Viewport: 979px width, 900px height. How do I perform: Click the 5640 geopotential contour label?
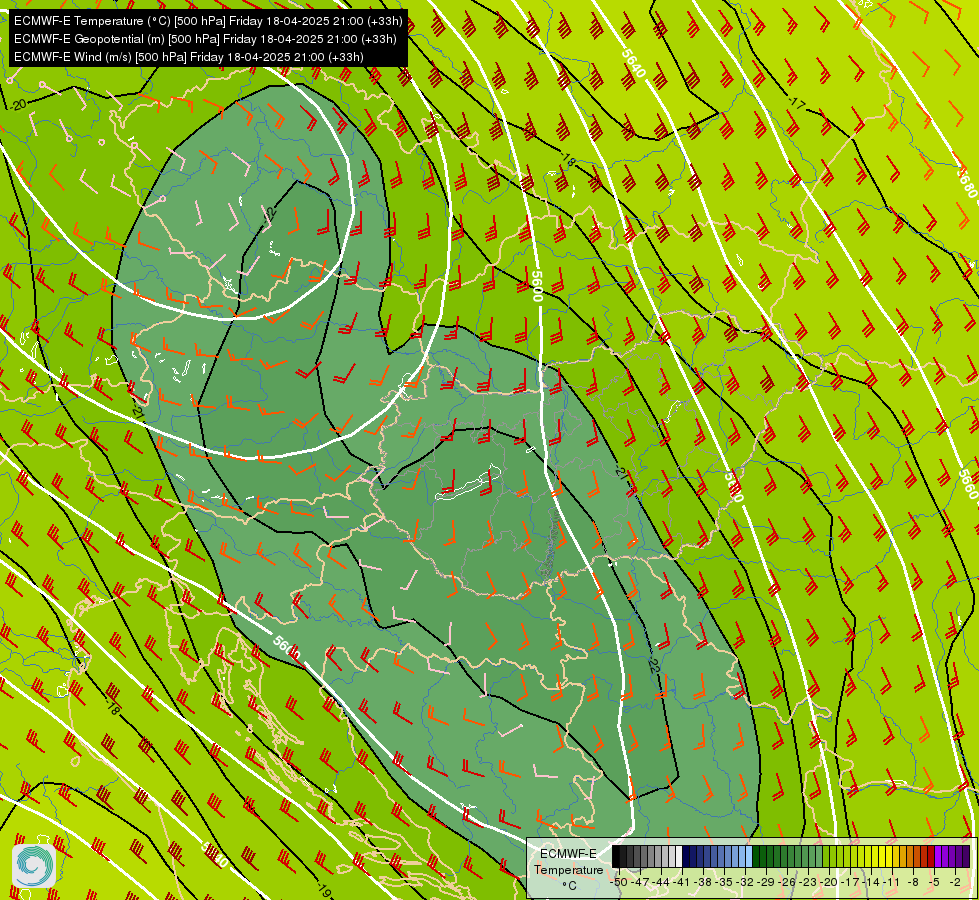pos(634,63)
